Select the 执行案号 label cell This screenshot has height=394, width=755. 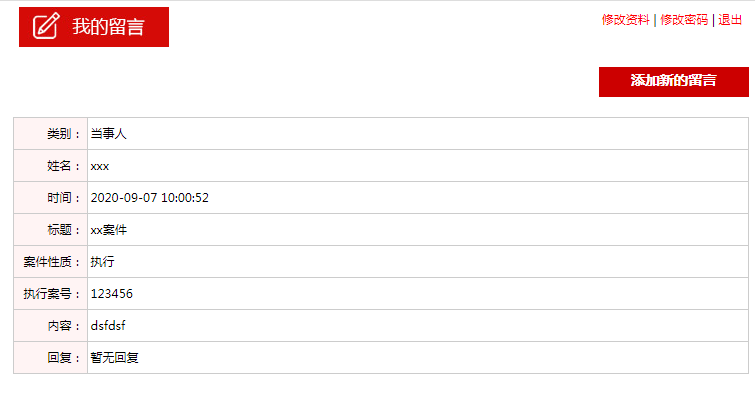point(51,293)
